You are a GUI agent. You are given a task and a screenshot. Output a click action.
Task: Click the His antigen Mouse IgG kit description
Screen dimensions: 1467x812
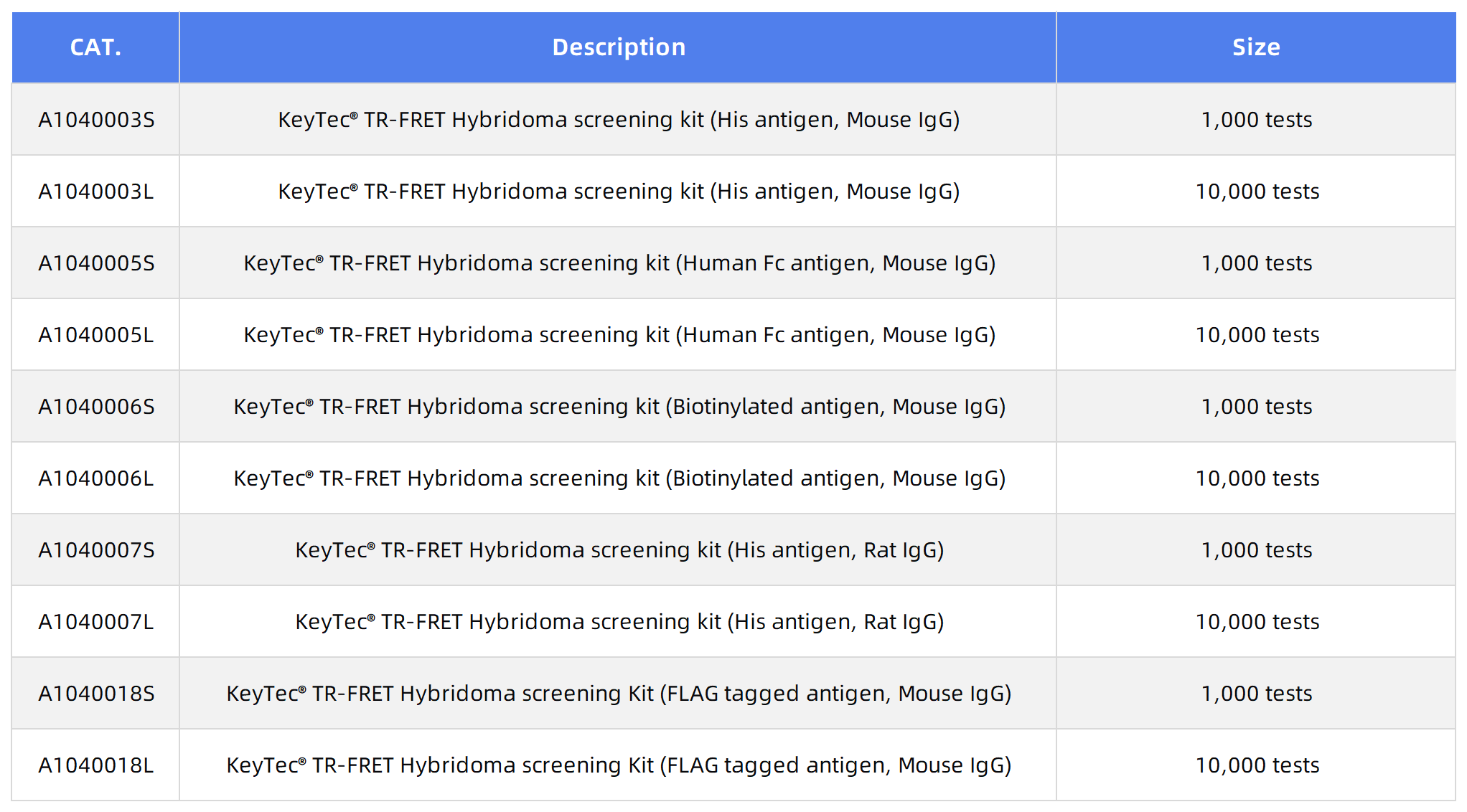618,119
